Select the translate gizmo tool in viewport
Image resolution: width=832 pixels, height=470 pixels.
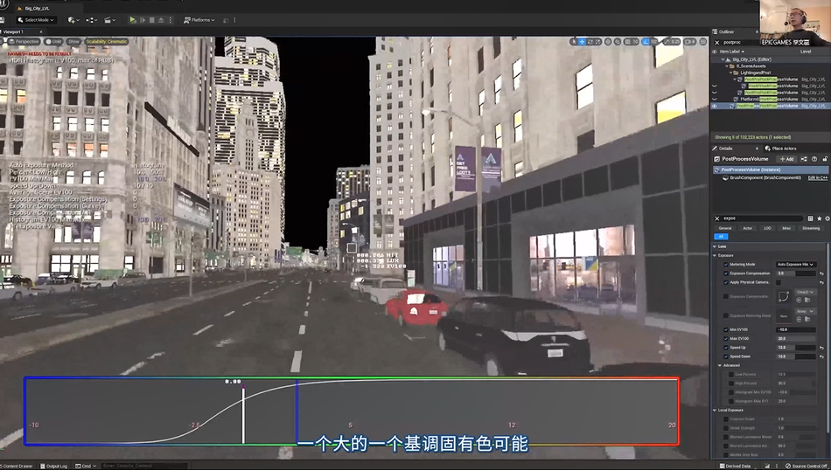click(x=582, y=41)
